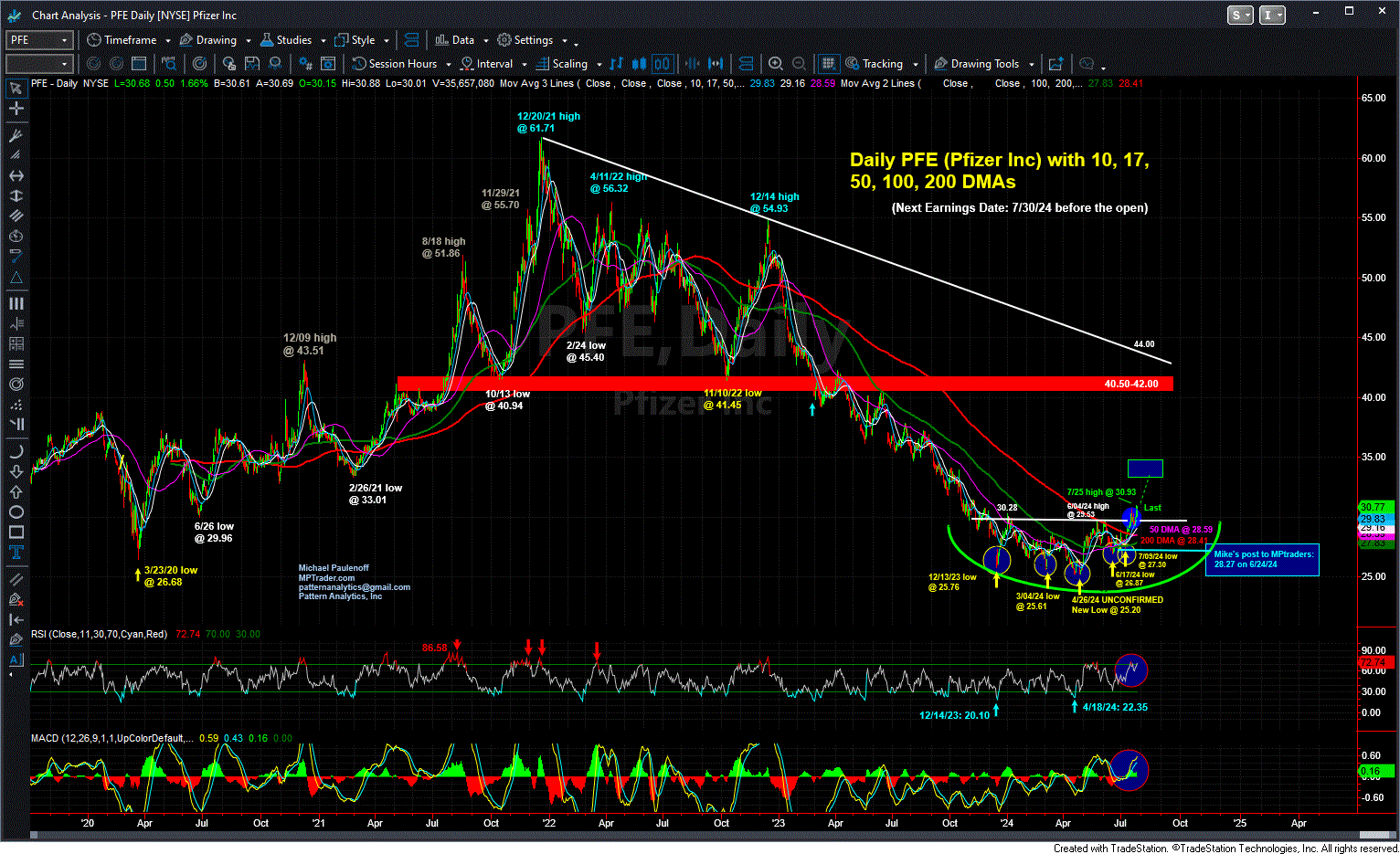The height and width of the screenshot is (854, 1400).
Task: Expand the Interval dropdown arrow
Action: click(x=524, y=65)
